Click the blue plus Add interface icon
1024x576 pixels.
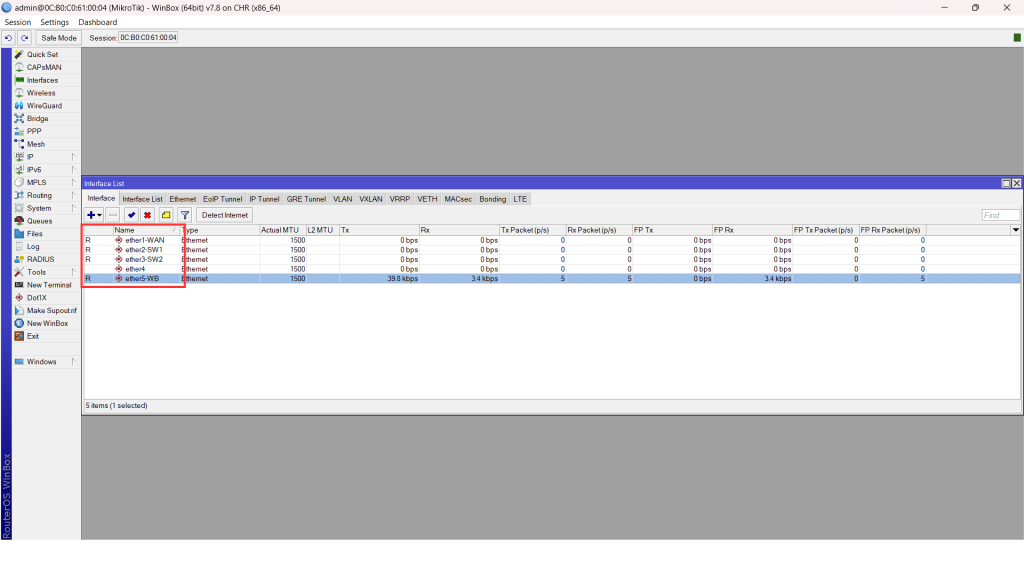[92, 215]
